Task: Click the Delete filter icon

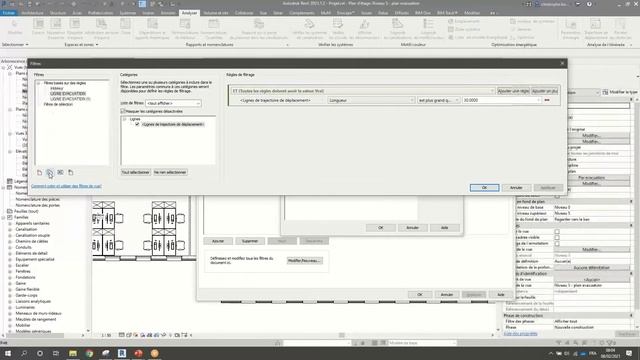Action: click(71, 173)
